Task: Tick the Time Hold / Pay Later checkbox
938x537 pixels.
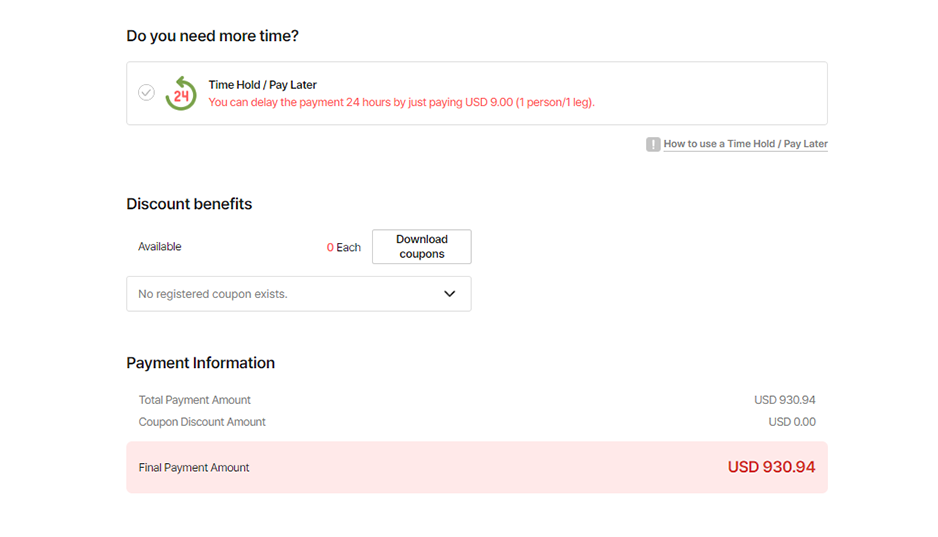Action: (x=146, y=93)
